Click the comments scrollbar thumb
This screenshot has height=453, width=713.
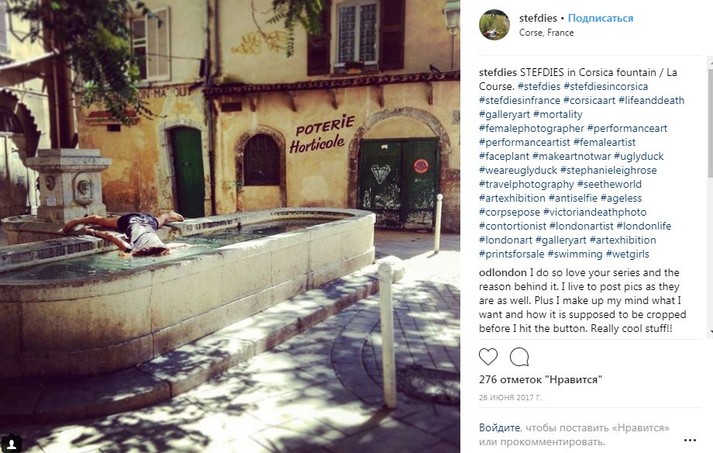[x=710, y=118]
